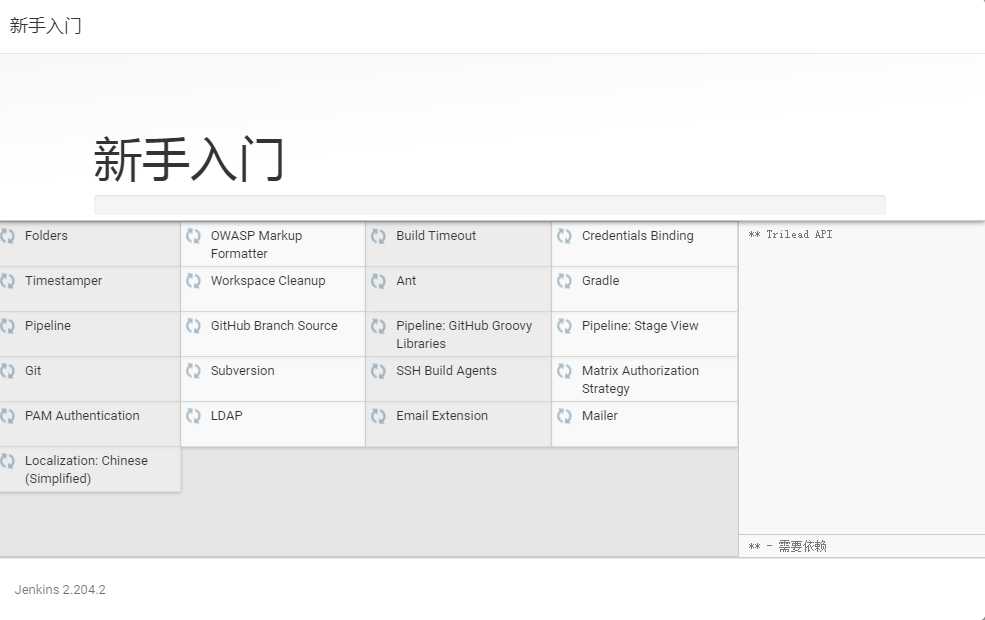Click the icon beside Matrix Authorization Strategy

coord(564,371)
